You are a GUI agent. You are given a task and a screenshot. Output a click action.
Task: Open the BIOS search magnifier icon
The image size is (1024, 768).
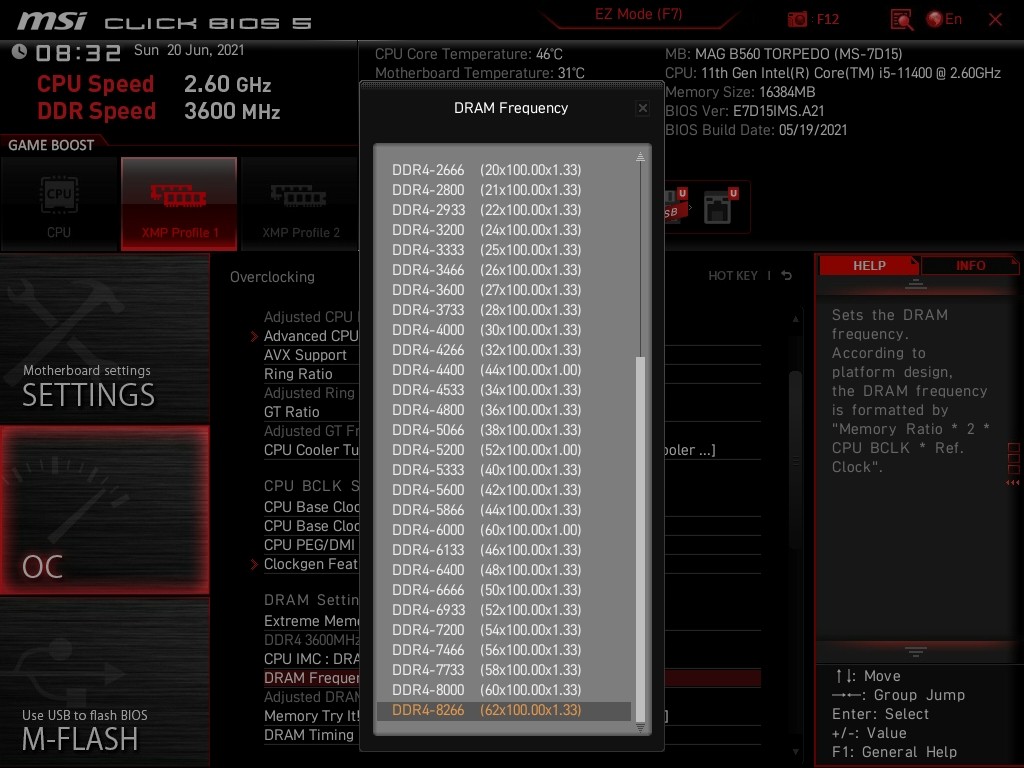point(901,19)
